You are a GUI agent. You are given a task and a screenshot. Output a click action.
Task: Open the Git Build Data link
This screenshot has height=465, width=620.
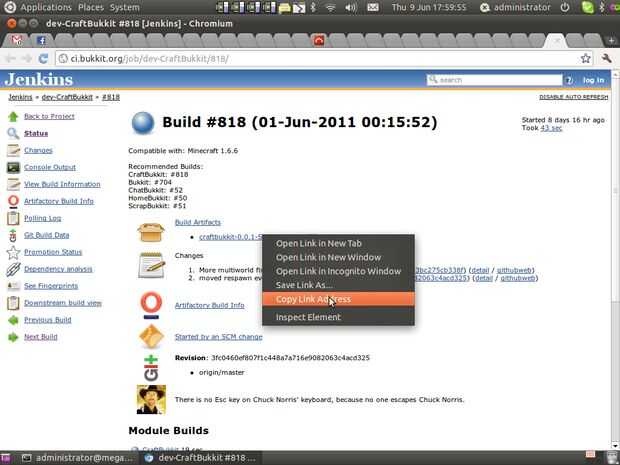point(47,235)
